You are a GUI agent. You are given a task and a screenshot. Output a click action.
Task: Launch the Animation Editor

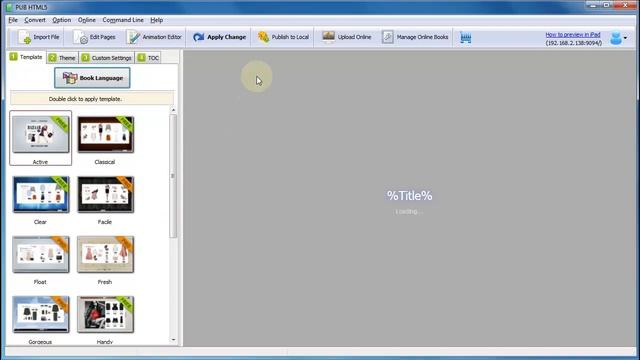[154, 37]
